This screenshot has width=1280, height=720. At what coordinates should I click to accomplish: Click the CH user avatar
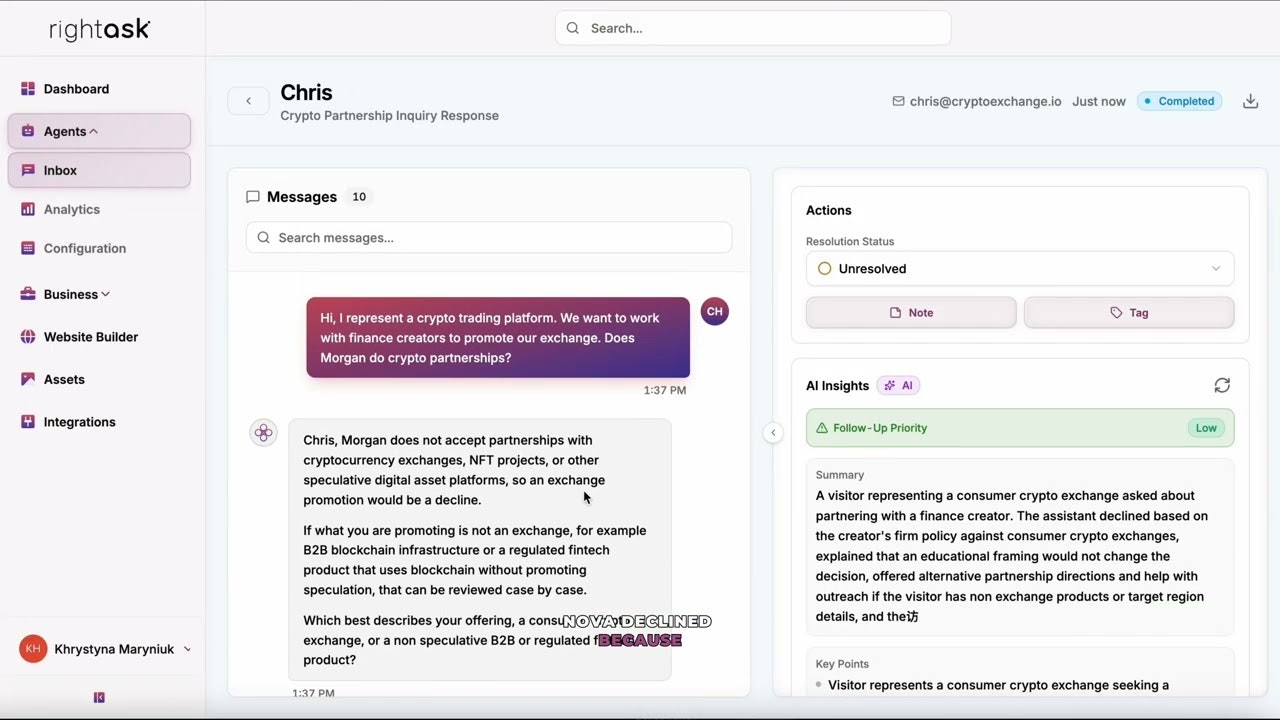[x=714, y=311]
